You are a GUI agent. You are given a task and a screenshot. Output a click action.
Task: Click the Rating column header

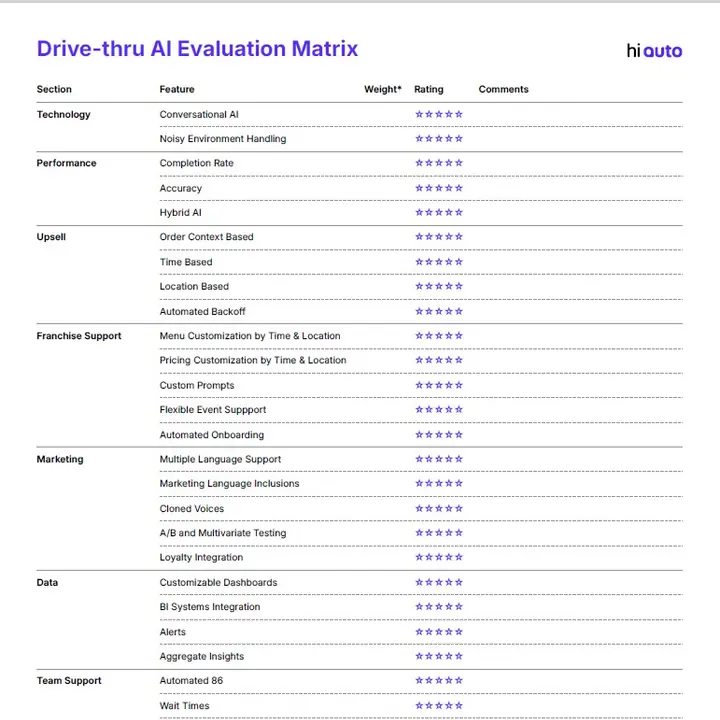(x=428, y=89)
